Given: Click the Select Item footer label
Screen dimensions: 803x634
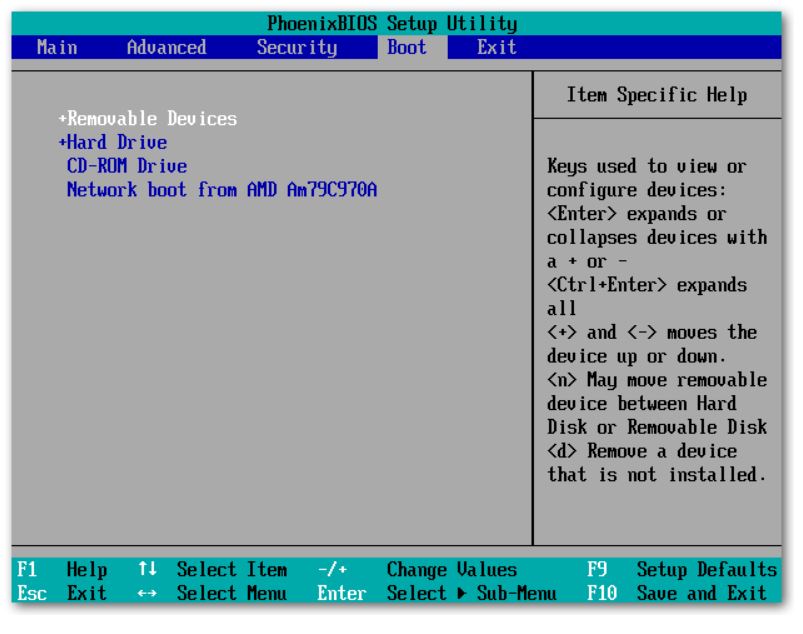Looking at the screenshot, I should pos(232,569).
